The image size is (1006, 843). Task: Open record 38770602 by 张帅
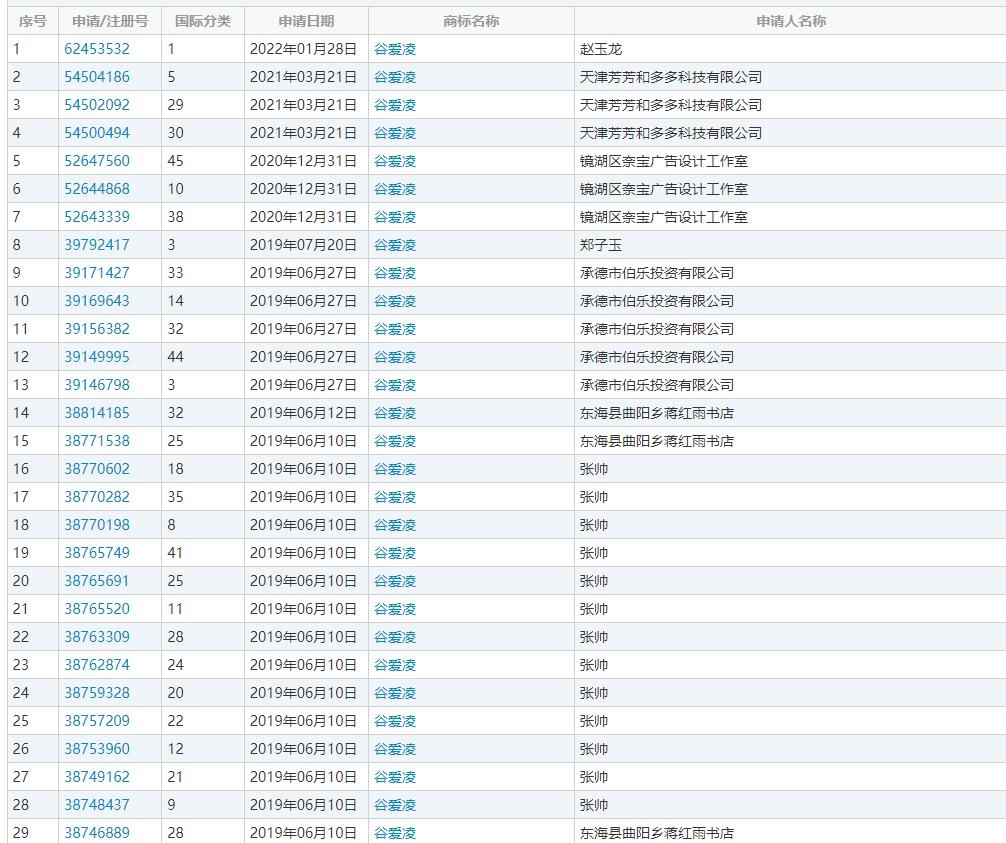tap(97, 469)
